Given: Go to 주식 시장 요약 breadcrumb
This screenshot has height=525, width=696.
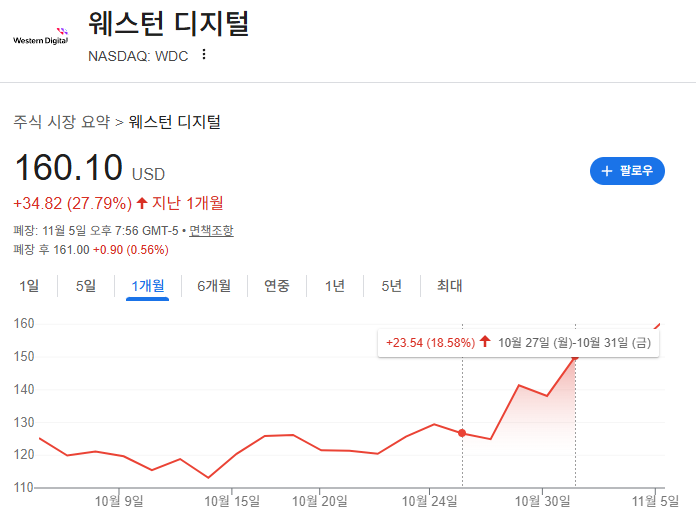Looking at the screenshot, I should point(61,122).
